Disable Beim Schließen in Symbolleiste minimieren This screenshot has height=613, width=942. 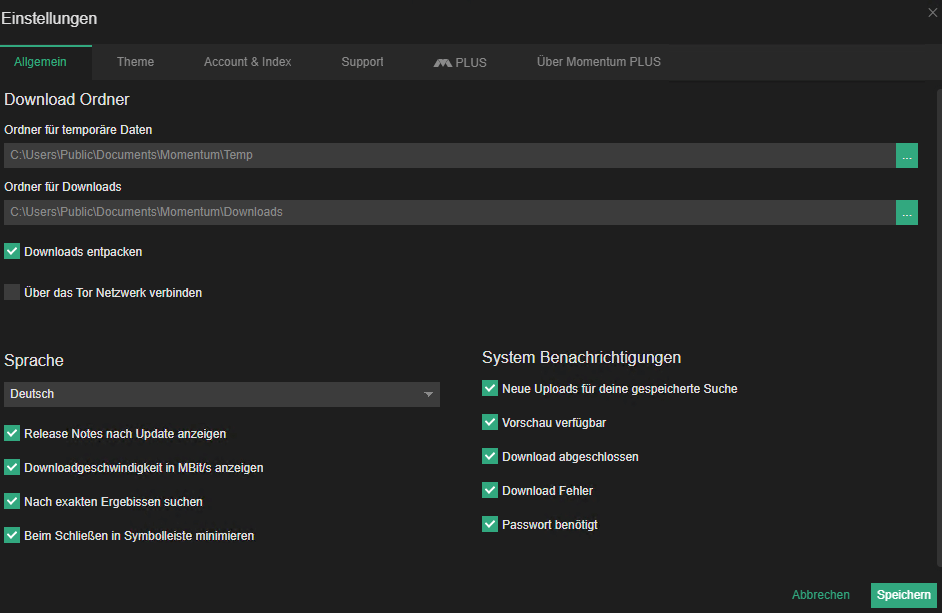tap(11, 535)
